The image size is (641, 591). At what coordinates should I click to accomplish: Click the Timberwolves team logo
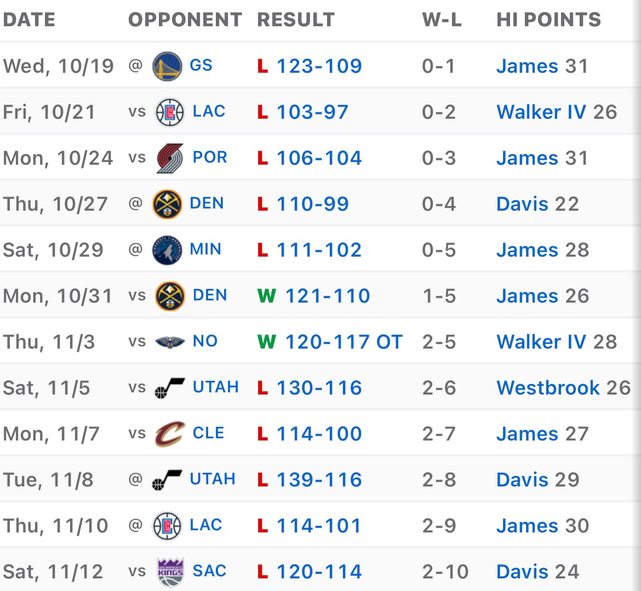[x=167, y=250]
